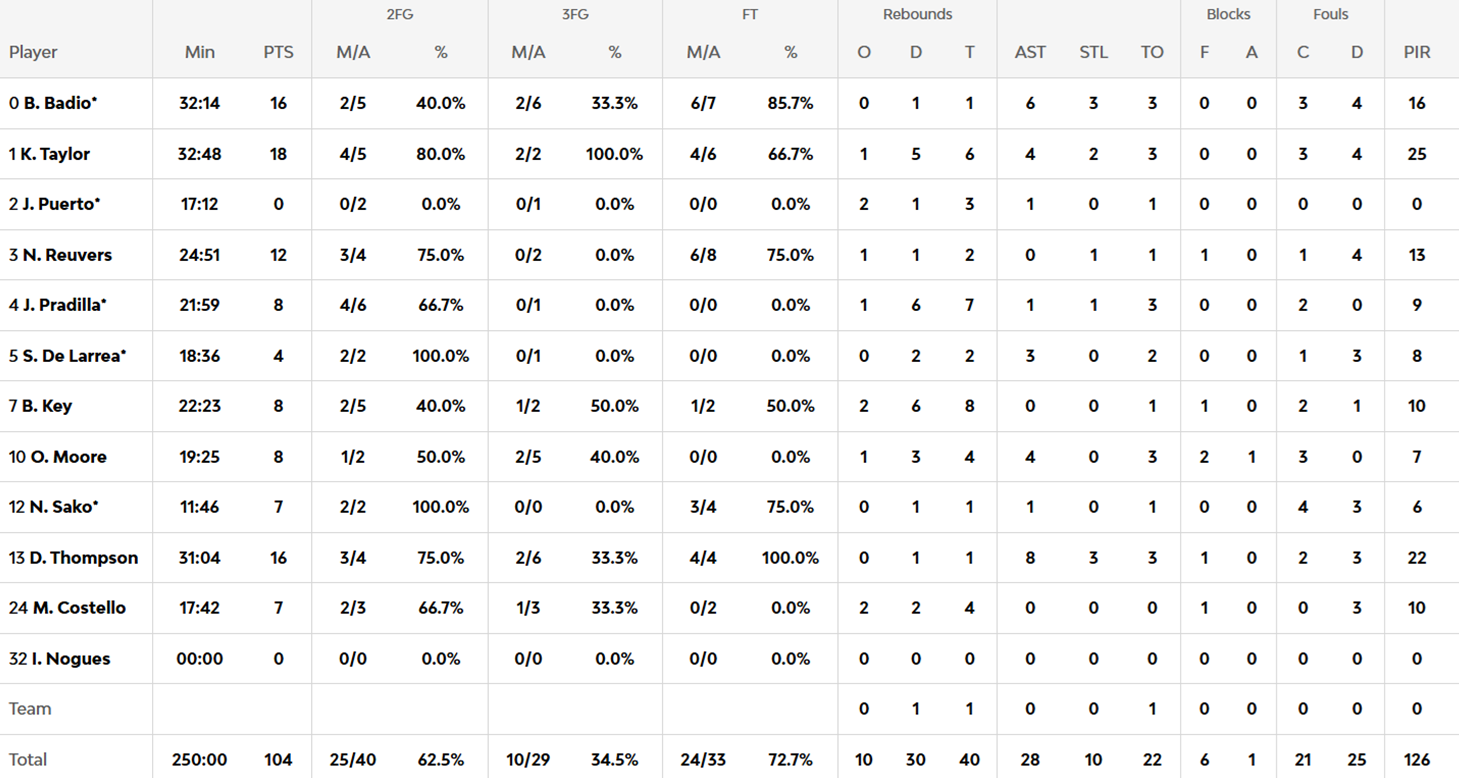Click the PIR column header

pyautogui.click(x=1416, y=52)
